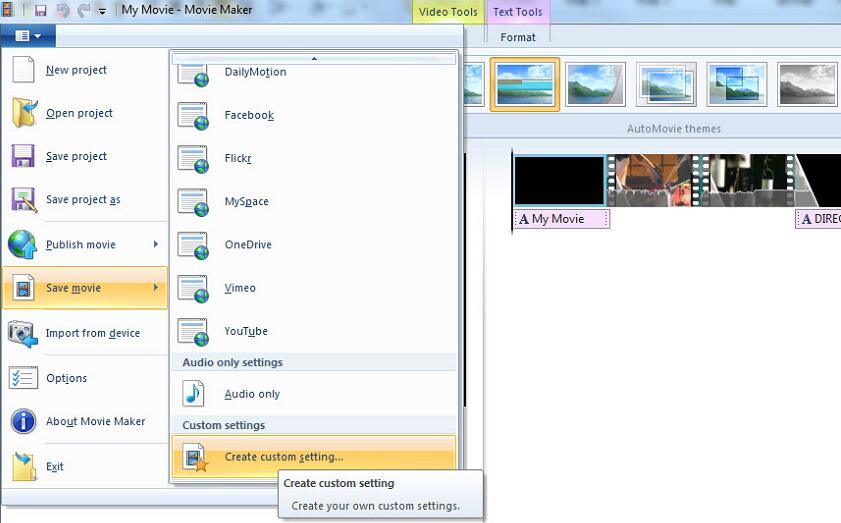Apply the page-curl AutoMovie theme thumbnail

(x=595, y=84)
